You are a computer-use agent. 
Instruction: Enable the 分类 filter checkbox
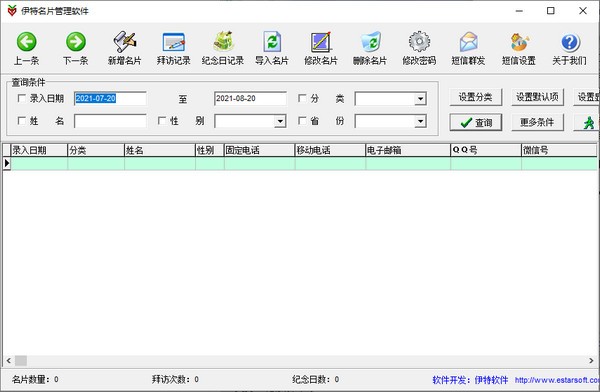[x=302, y=98]
